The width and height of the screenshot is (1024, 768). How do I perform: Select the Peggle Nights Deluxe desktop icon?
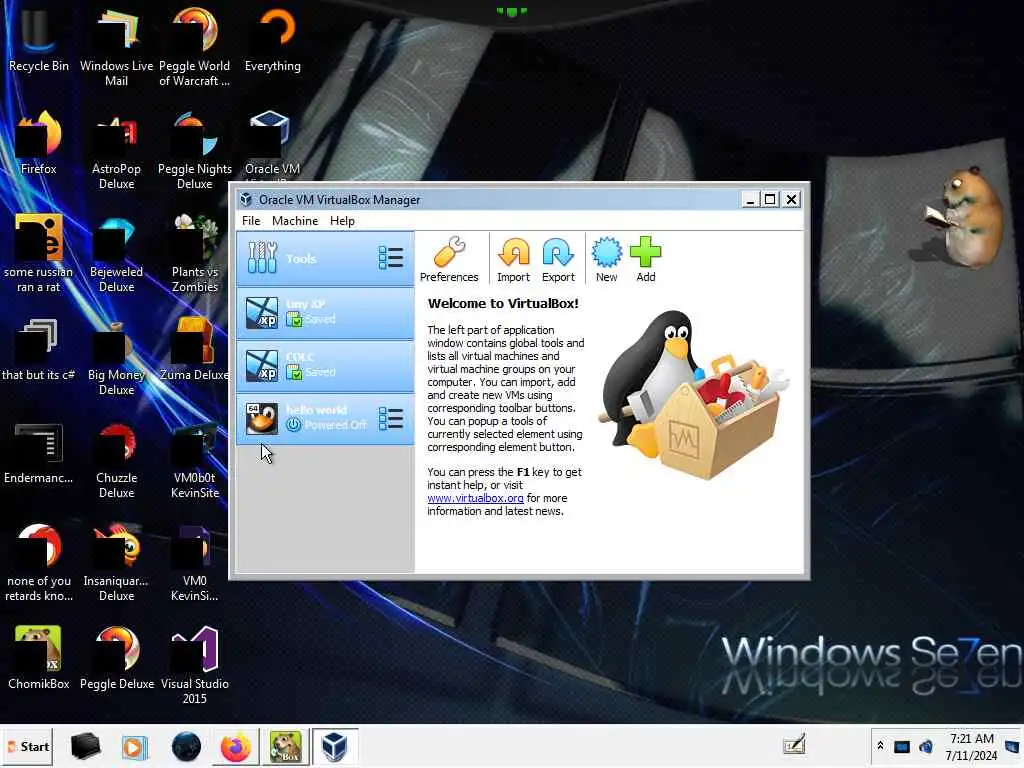tap(195, 151)
